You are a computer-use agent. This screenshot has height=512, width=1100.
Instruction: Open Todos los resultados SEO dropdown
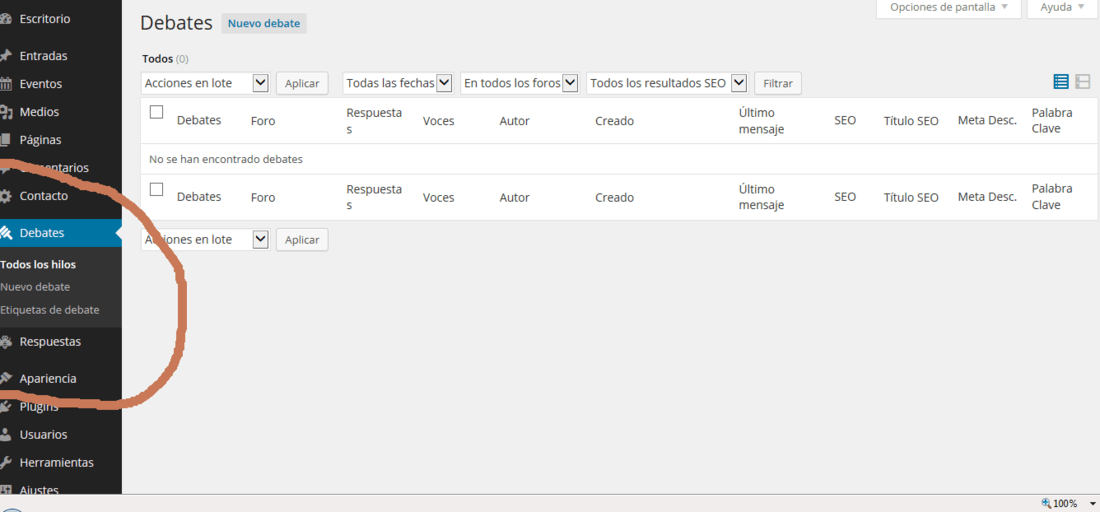pyautogui.click(x=667, y=83)
